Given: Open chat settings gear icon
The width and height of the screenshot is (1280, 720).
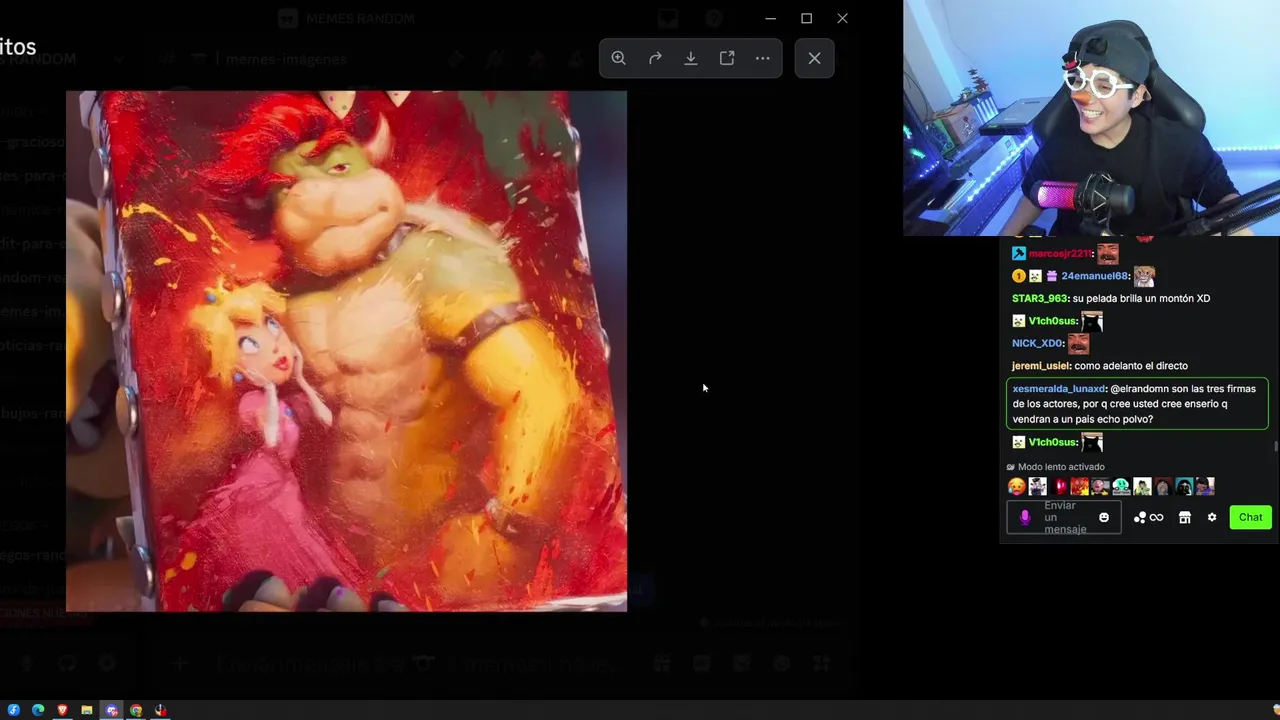Looking at the screenshot, I should click(1212, 517).
